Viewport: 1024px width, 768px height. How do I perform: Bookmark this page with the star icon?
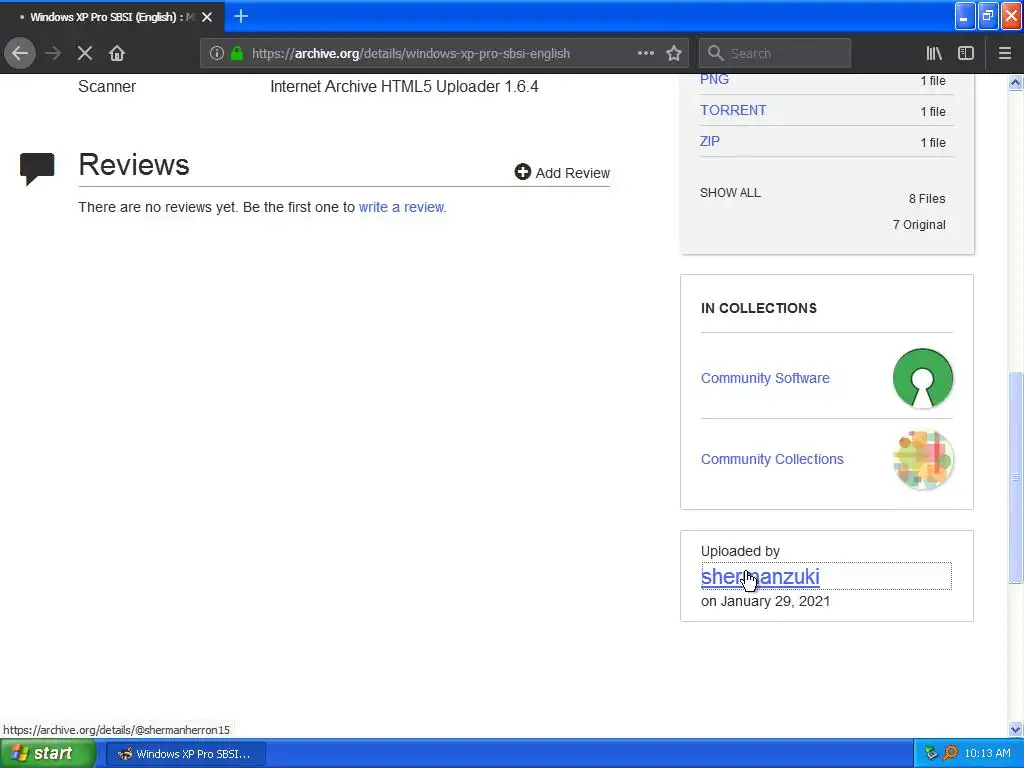click(674, 54)
